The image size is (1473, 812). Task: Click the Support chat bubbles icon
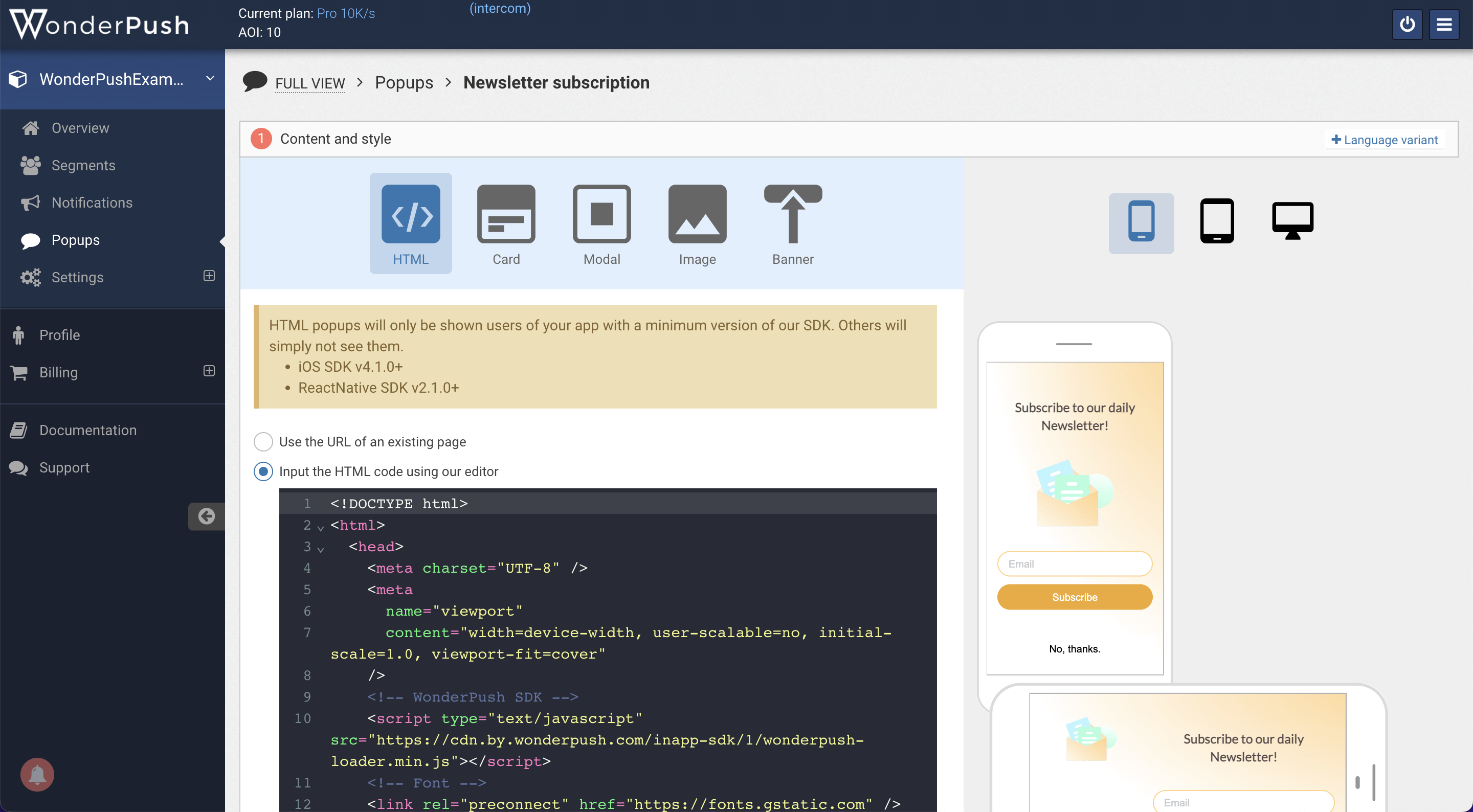click(18, 467)
